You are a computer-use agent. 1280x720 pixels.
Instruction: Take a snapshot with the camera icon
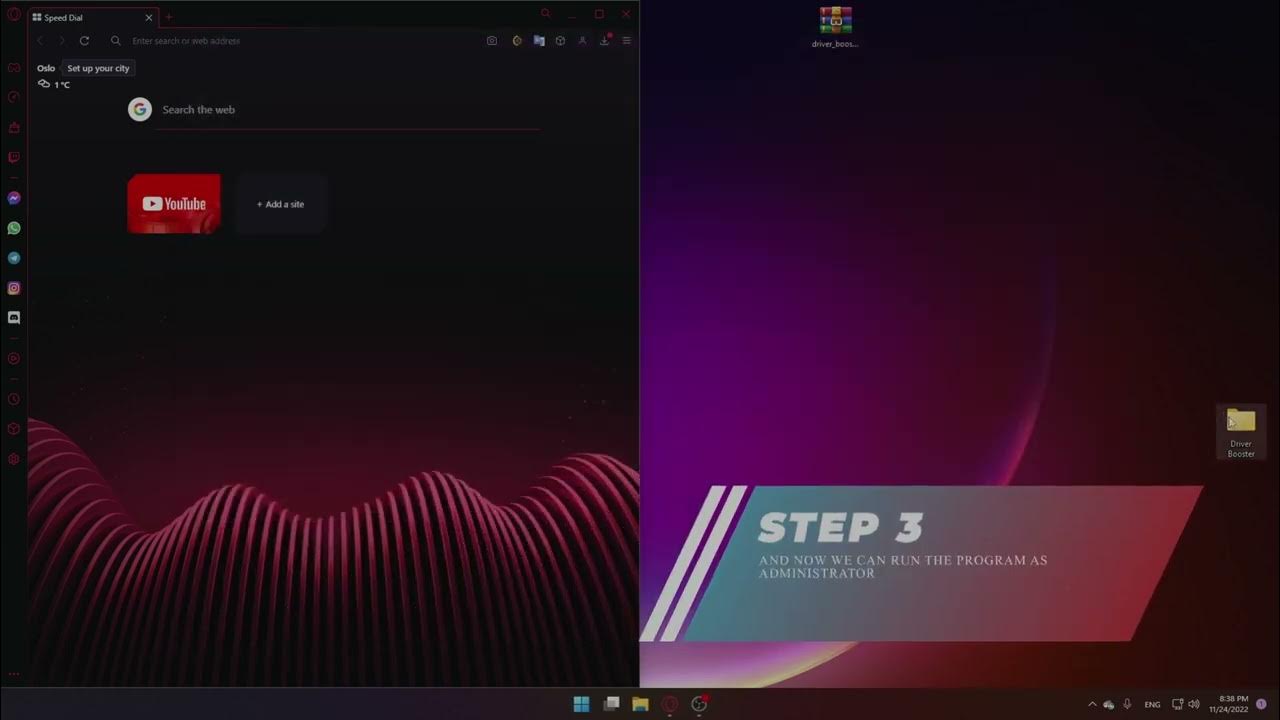click(492, 41)
